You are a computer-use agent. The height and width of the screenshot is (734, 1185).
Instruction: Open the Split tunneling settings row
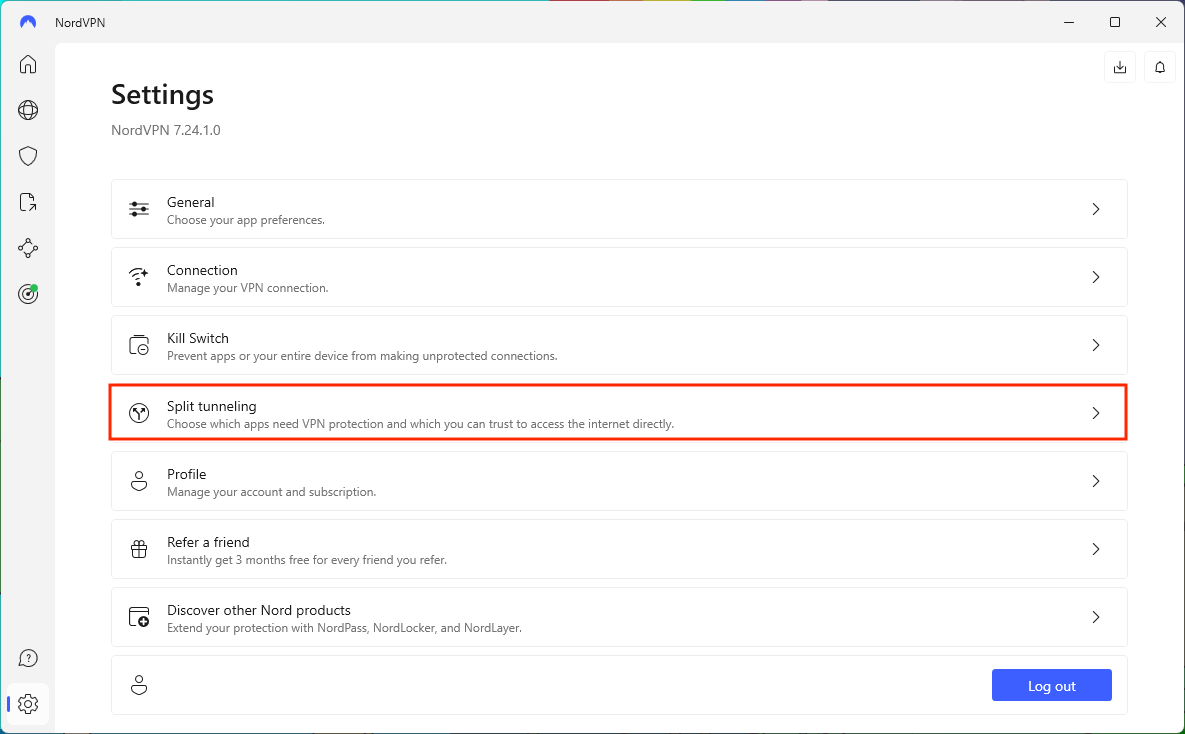[618, 413]
